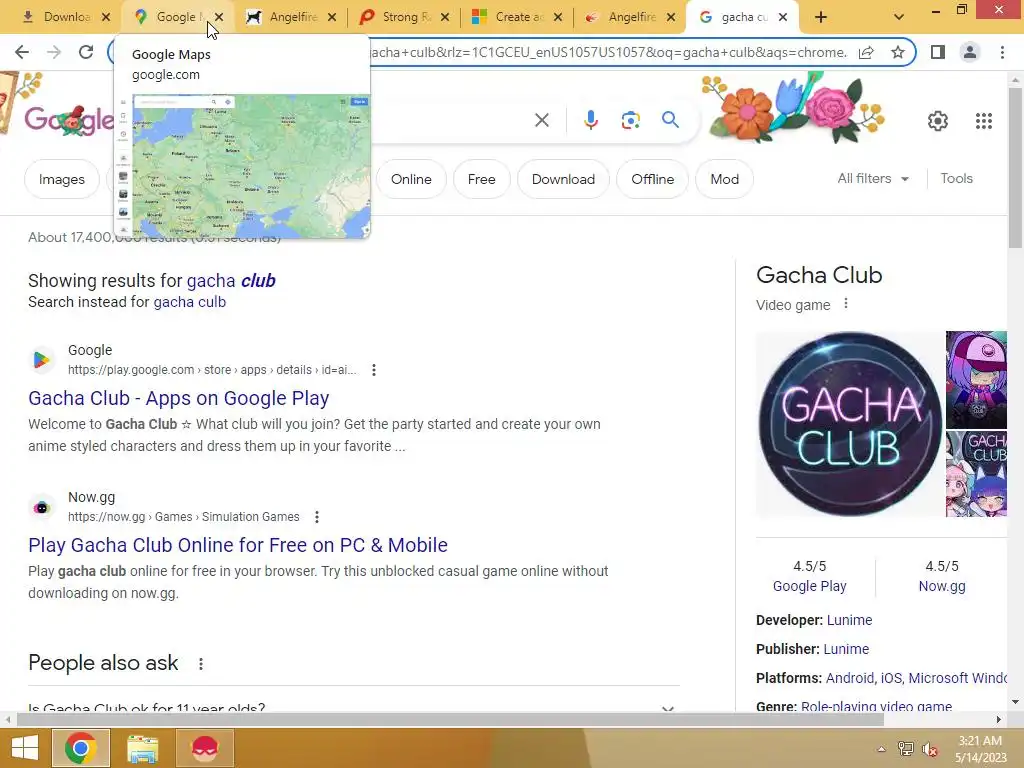Screen dimensions: 1024x768
Task: Search instead for gacha culb
Action: click(x=189, y=302)
